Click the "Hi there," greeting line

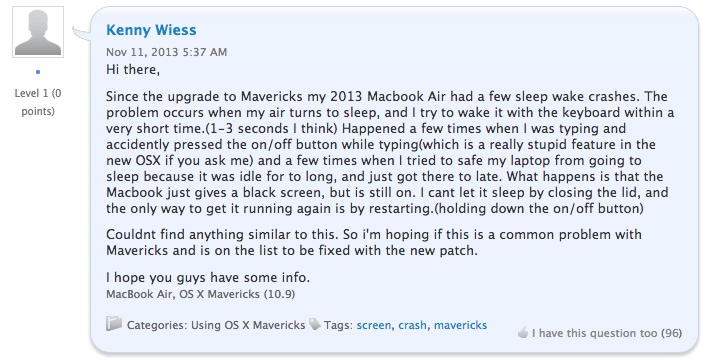click(x=133, y=70)
